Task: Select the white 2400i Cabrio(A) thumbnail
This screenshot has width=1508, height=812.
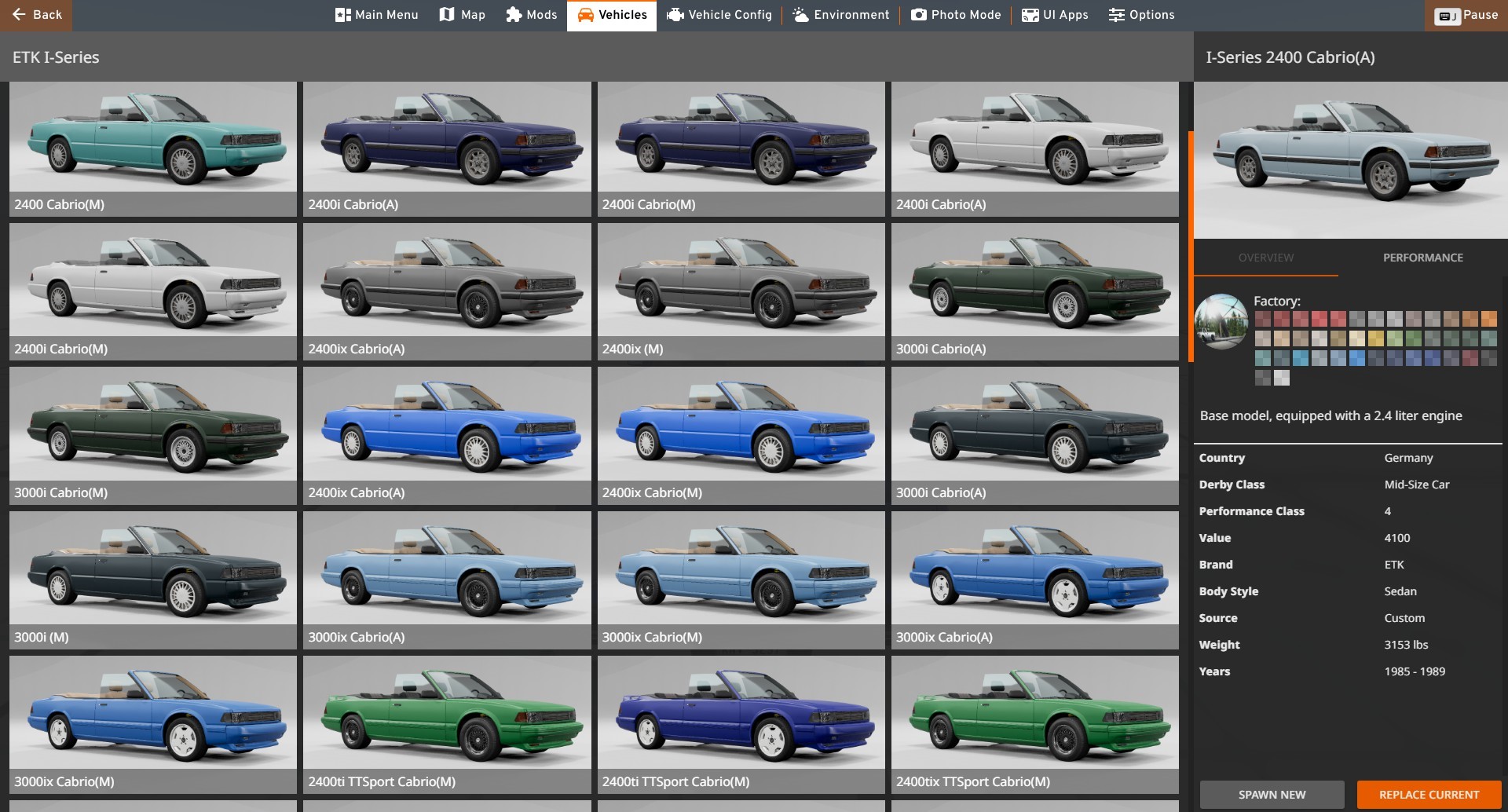Action: [x=1035, y=149]
